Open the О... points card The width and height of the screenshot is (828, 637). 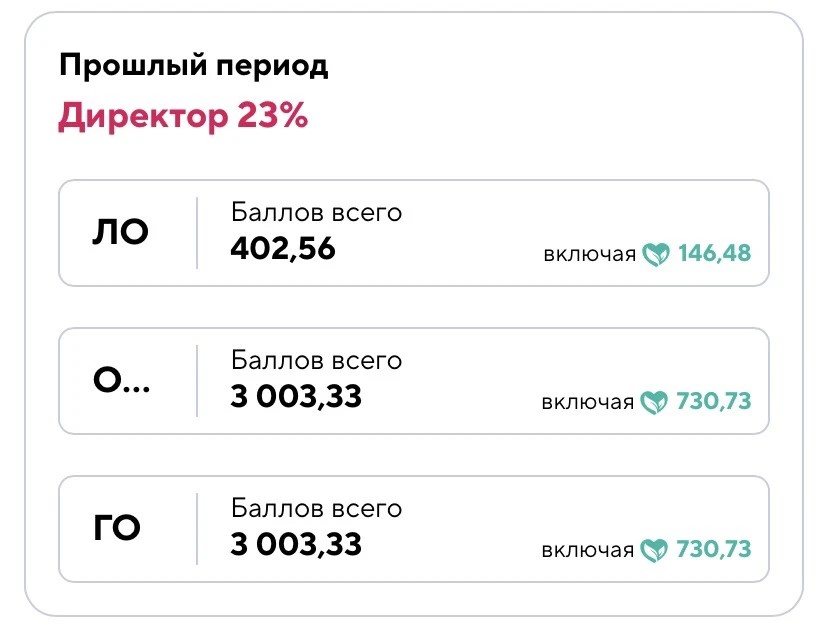tap(413, 381)
